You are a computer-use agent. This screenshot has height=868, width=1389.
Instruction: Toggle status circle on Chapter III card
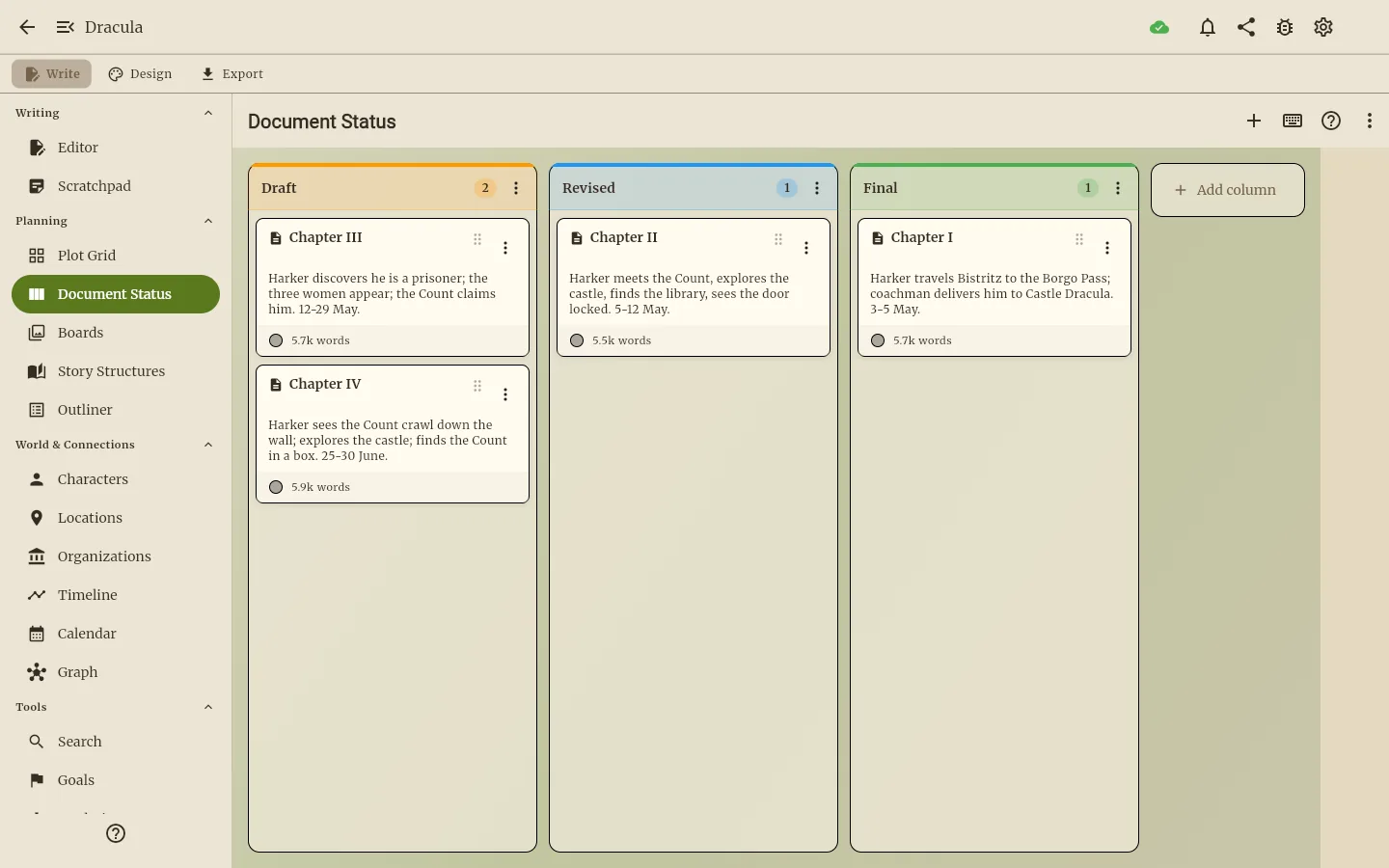point(276,340)
